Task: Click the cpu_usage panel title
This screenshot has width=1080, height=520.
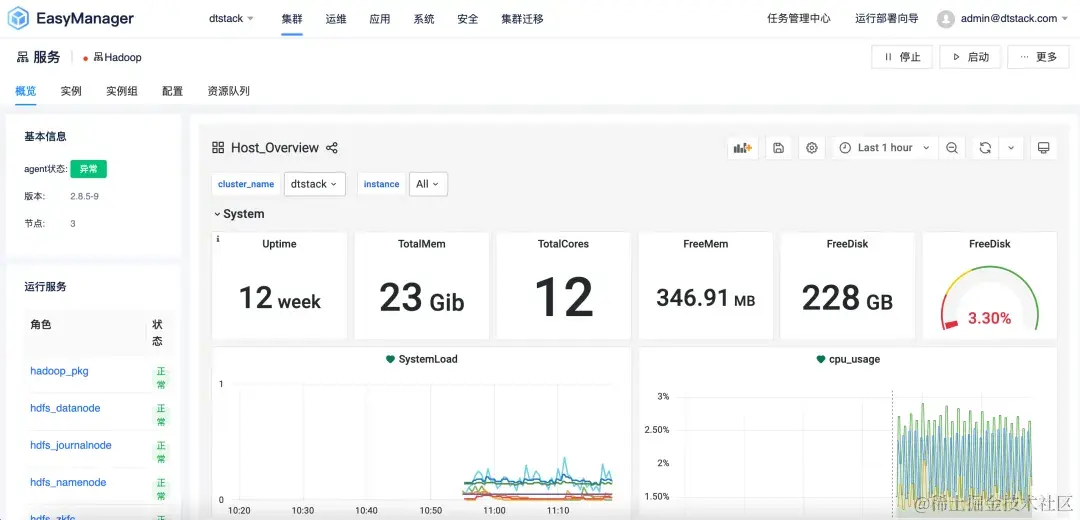Action: (x=854, y=359)
